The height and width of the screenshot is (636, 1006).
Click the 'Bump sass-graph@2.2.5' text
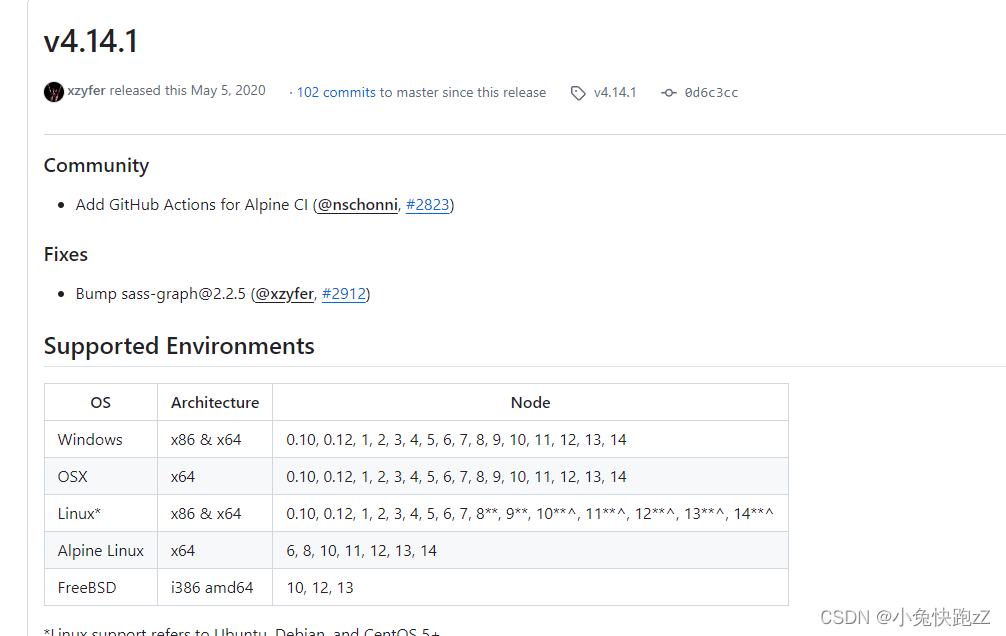[160, 294]
